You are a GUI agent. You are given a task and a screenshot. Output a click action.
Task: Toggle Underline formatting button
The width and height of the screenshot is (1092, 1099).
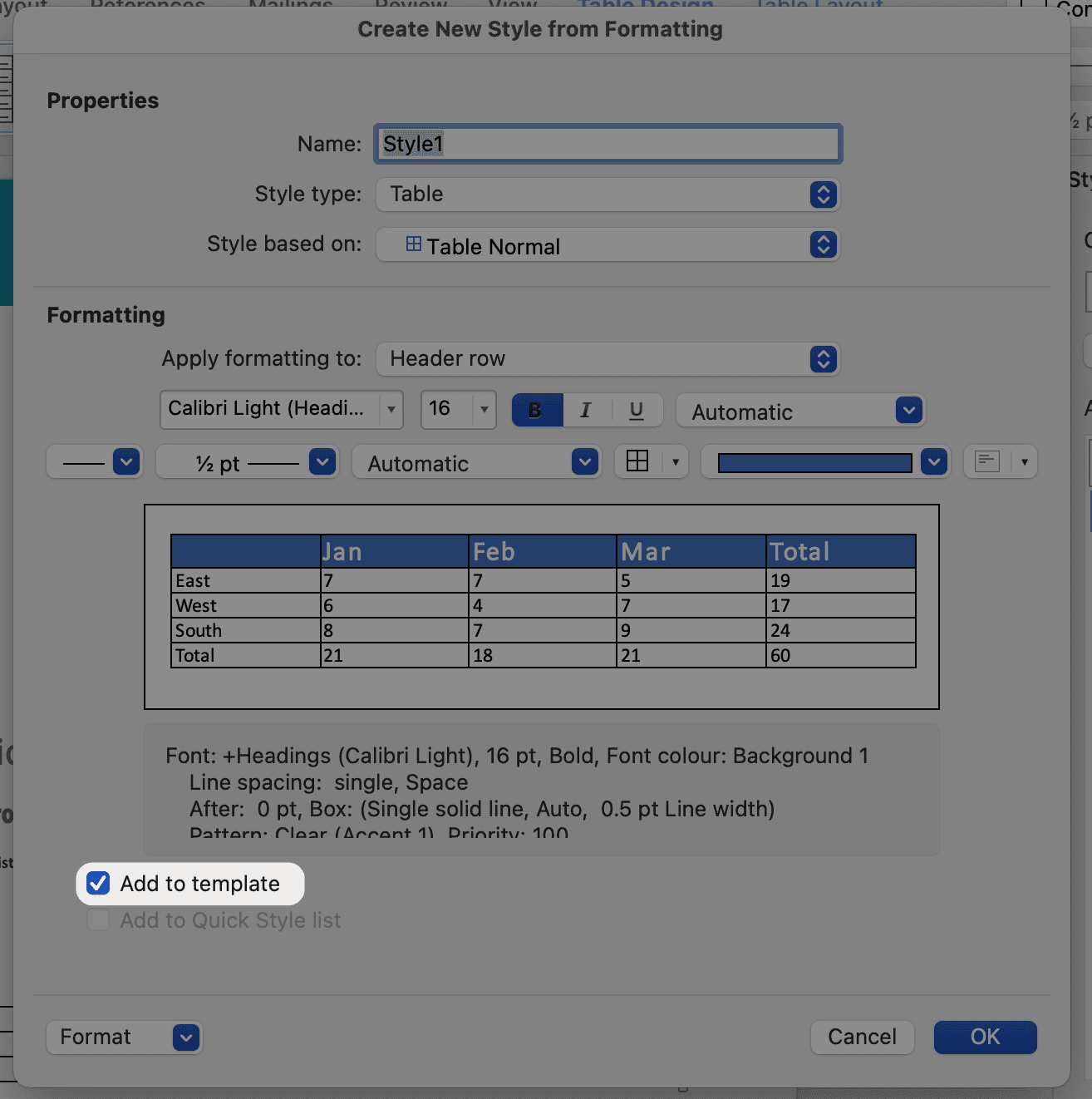637,410
